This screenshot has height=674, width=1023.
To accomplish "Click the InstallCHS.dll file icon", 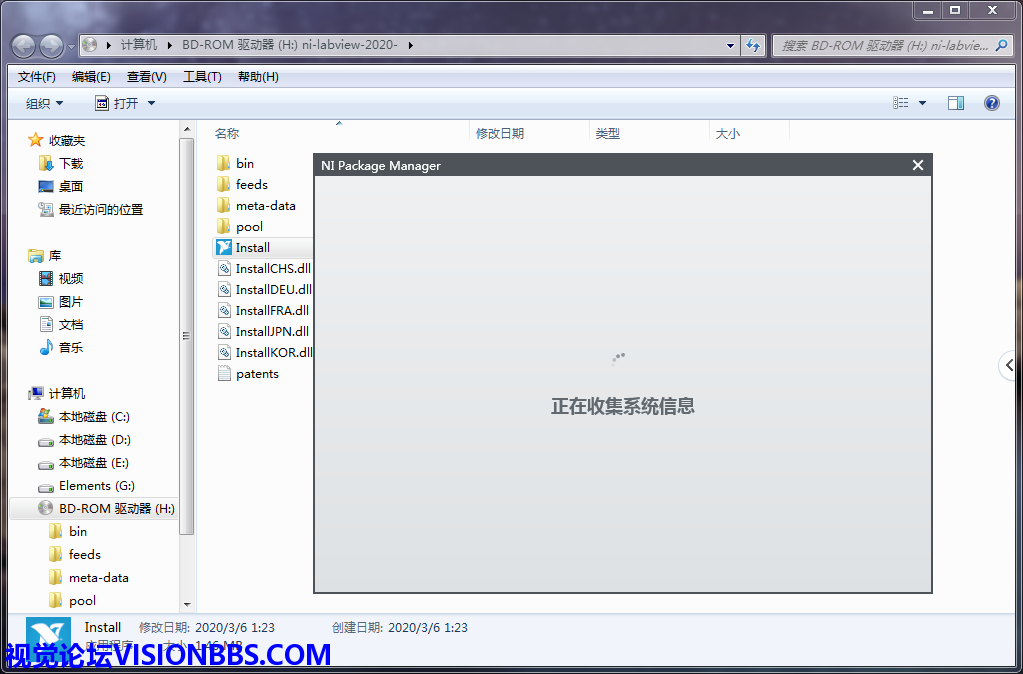I will pos(224,269).
